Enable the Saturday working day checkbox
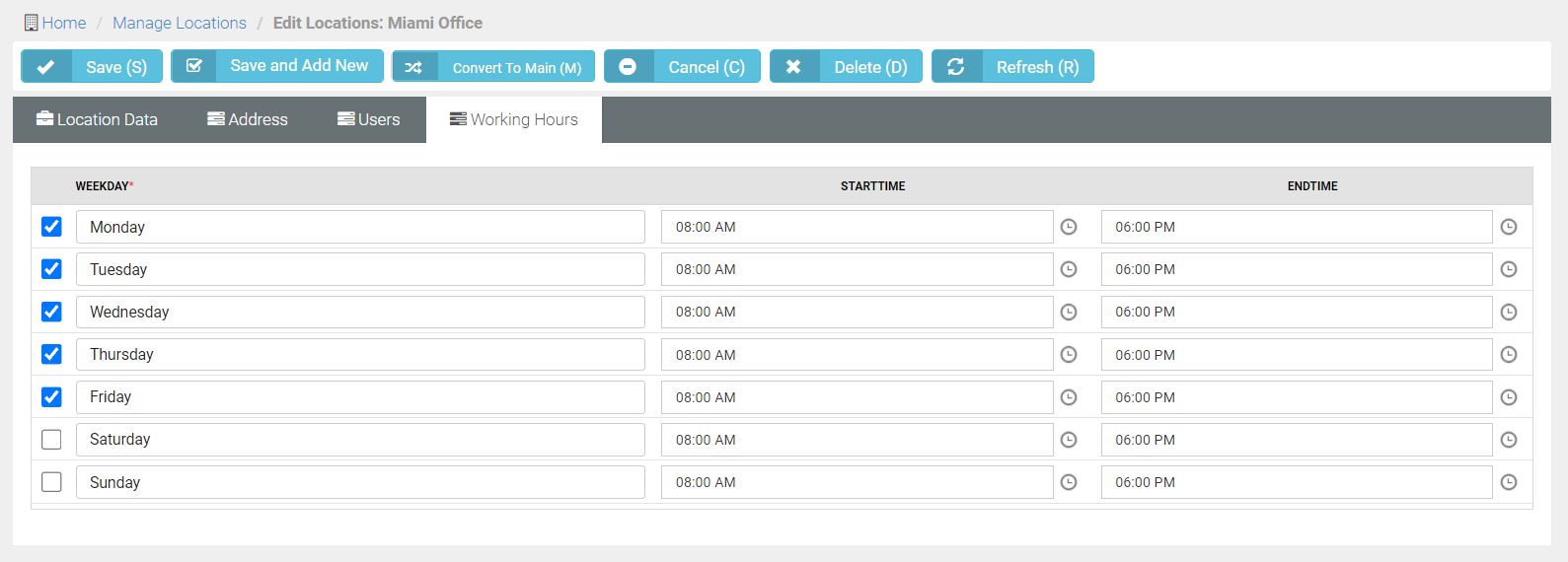 click(51, 440)
